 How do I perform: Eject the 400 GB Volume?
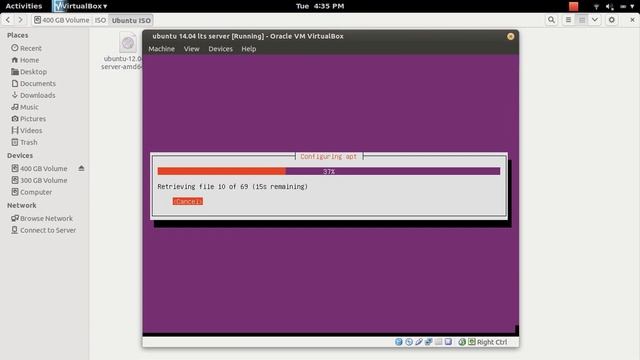(81, 169)
